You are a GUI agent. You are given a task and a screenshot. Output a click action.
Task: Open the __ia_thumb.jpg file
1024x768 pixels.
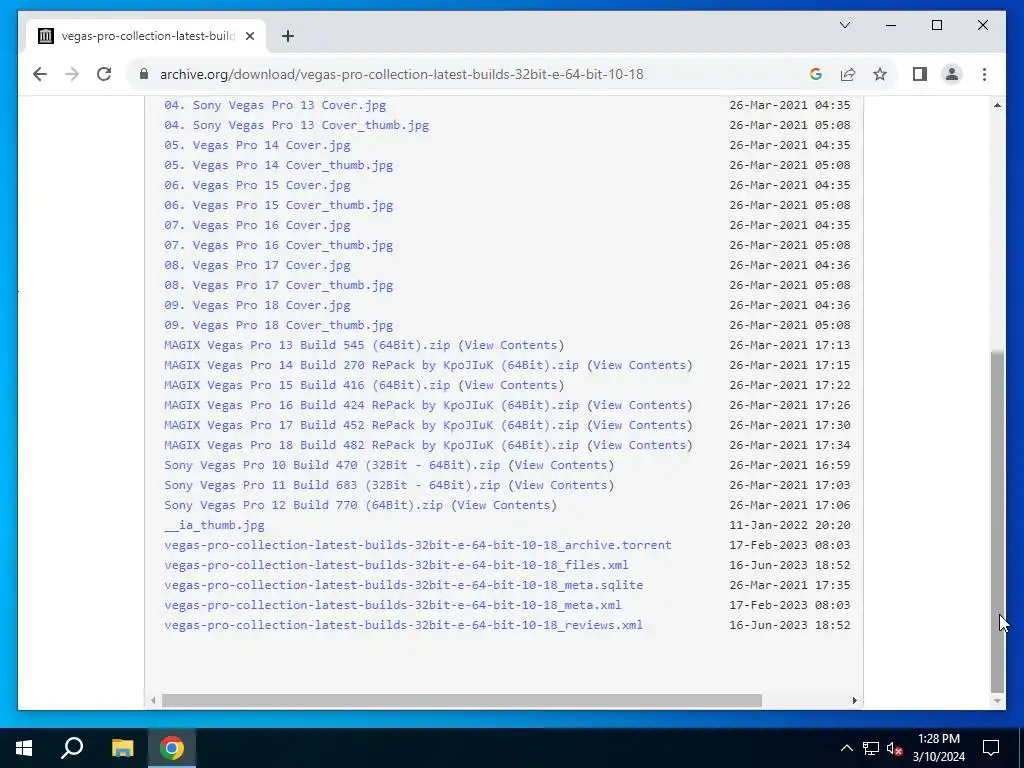(214, 525)
